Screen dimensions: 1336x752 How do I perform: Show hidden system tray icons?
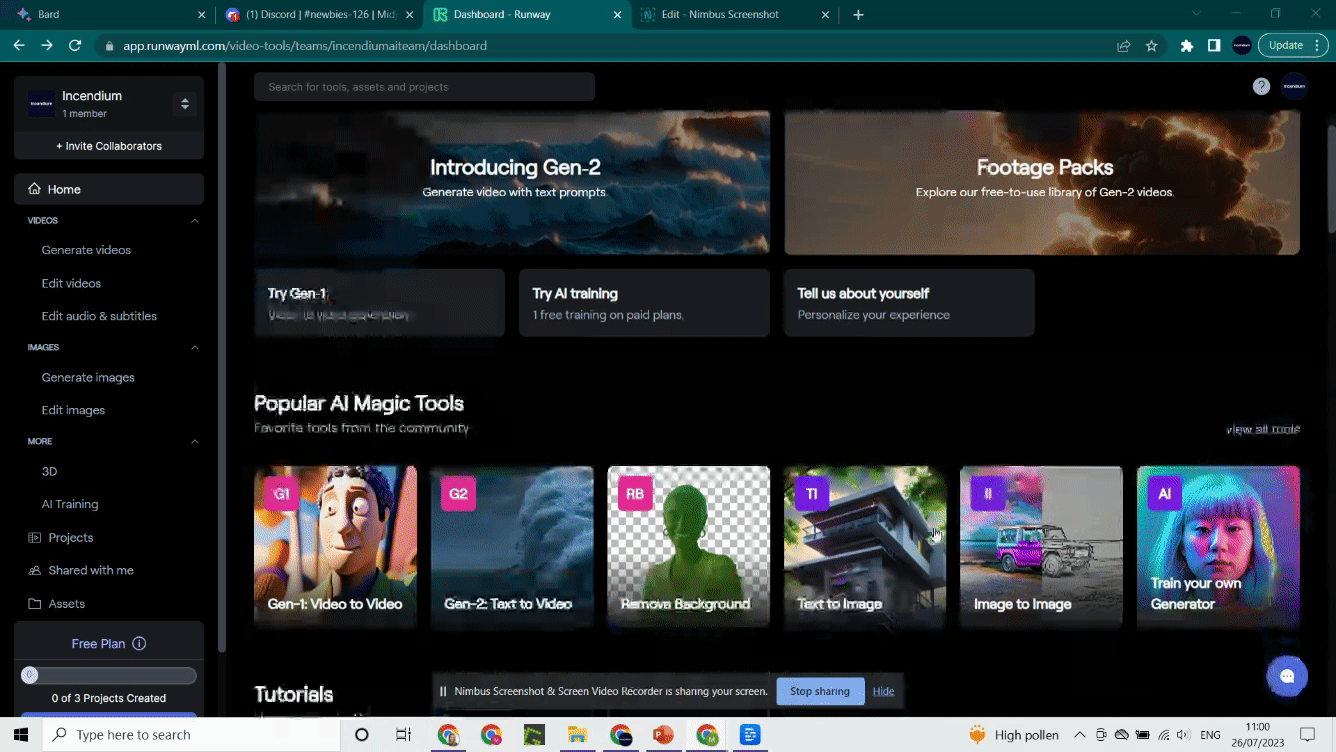[x=1079, y=735]
